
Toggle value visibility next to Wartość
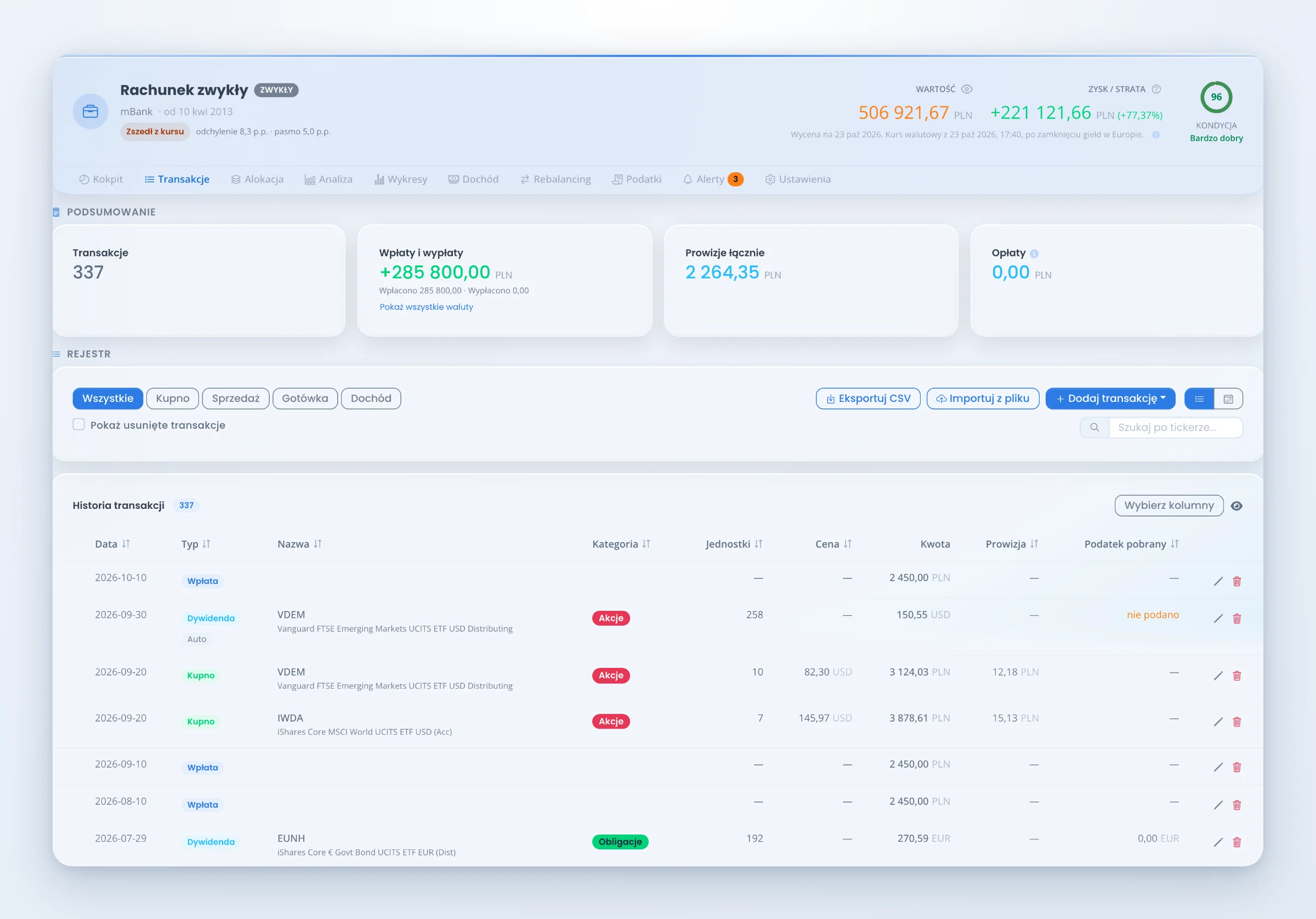point(966,89)
